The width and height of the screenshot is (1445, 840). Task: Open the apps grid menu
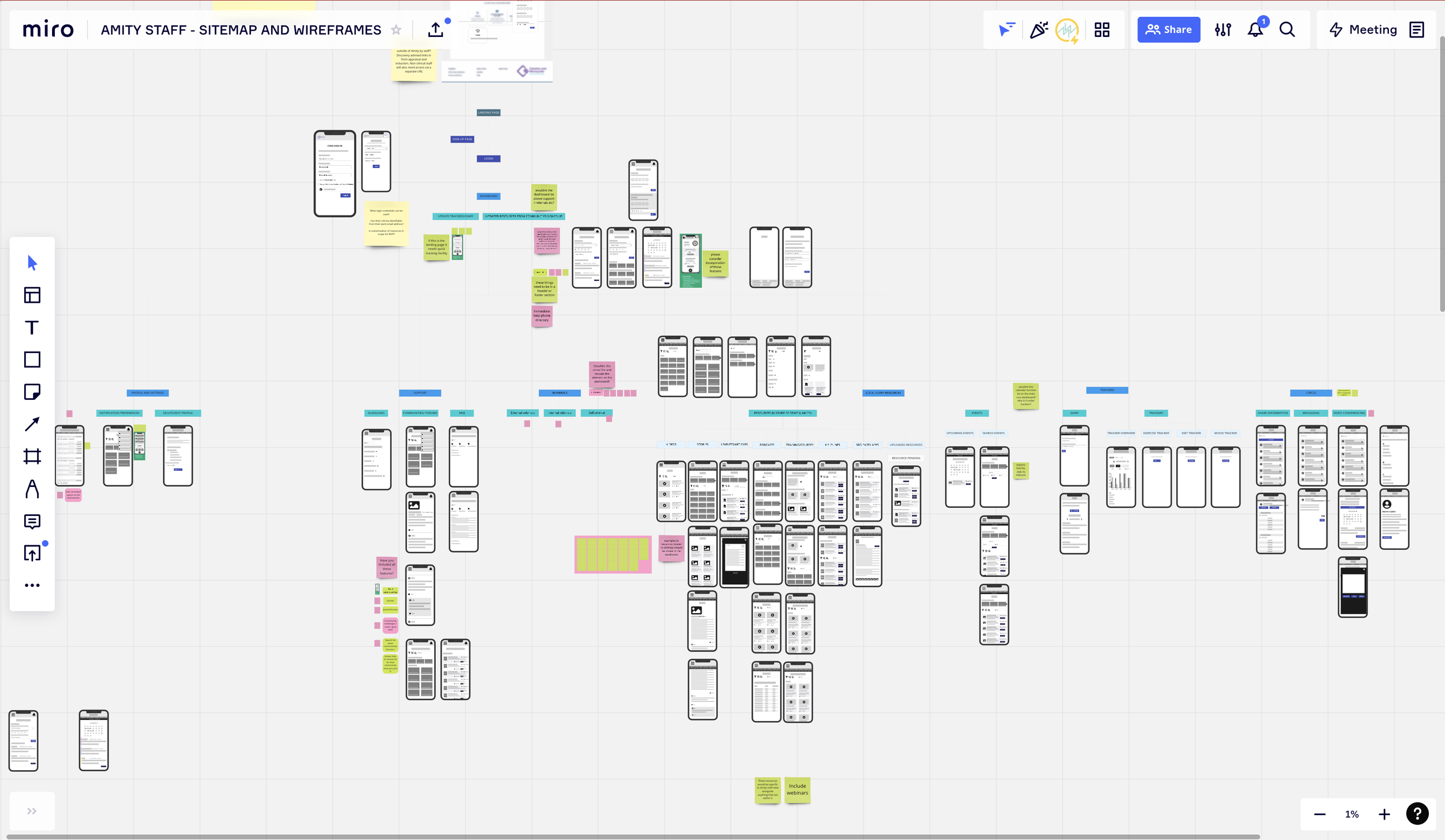pos(1102,30)
